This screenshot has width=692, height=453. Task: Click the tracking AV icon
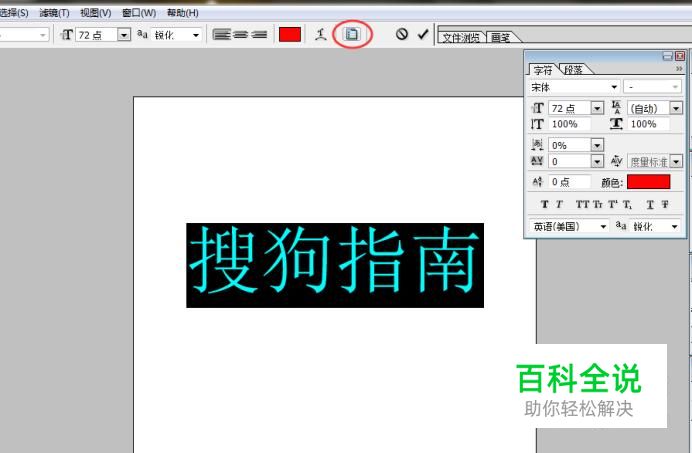point(537,161)
